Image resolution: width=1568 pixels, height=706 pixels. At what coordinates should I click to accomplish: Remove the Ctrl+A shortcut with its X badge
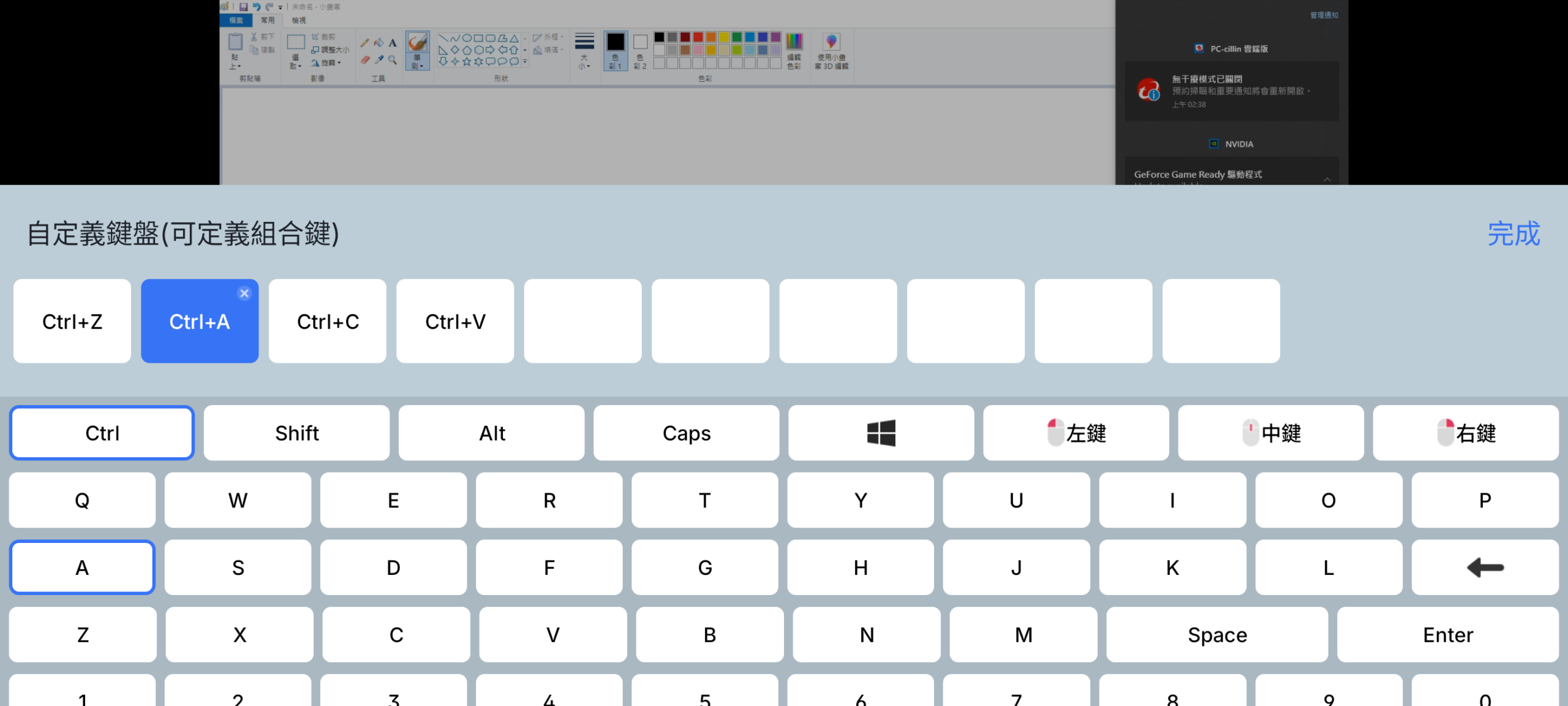(x=244, y=294)
